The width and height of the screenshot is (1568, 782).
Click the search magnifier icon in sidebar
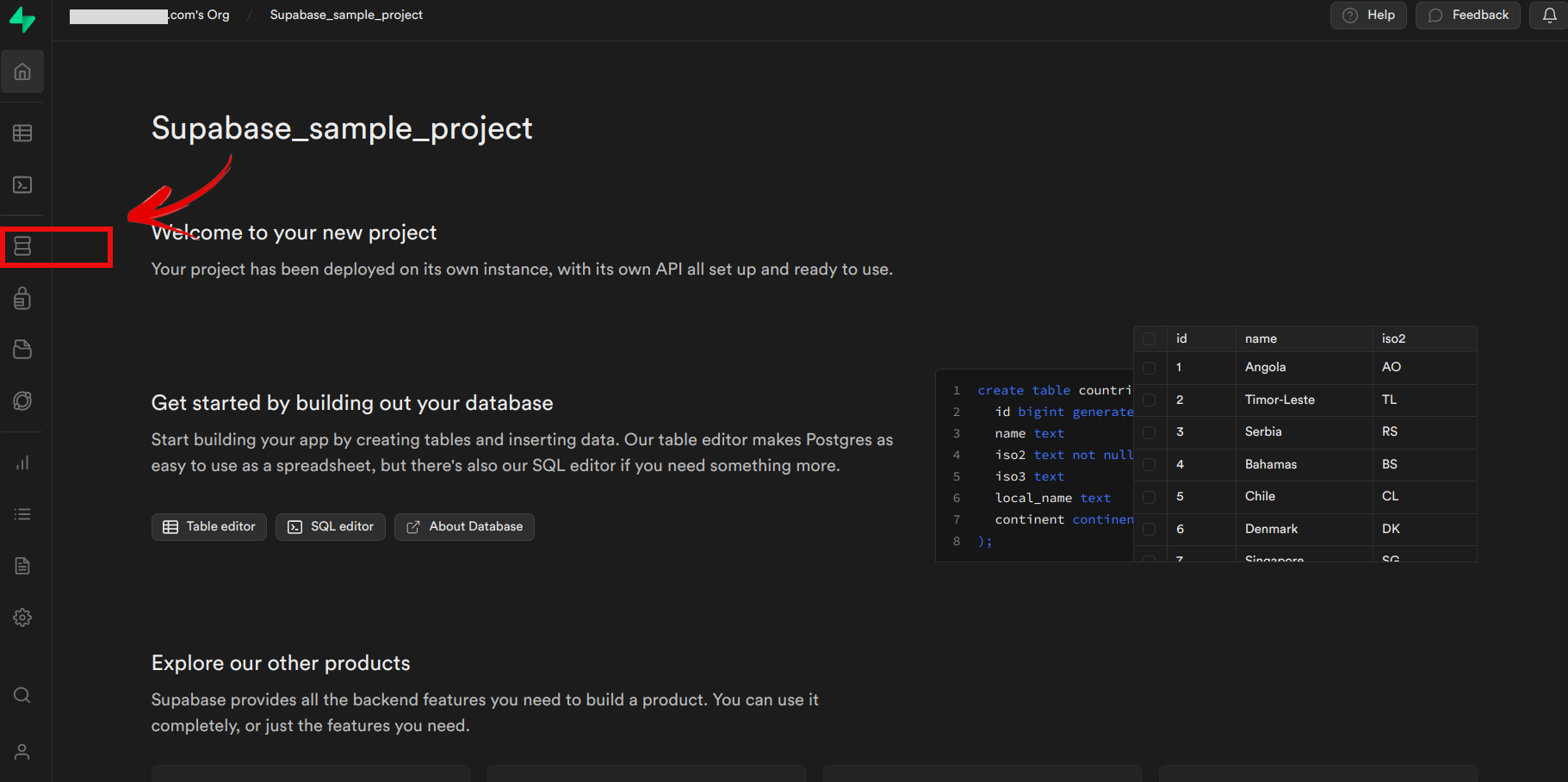coord(22,695)
